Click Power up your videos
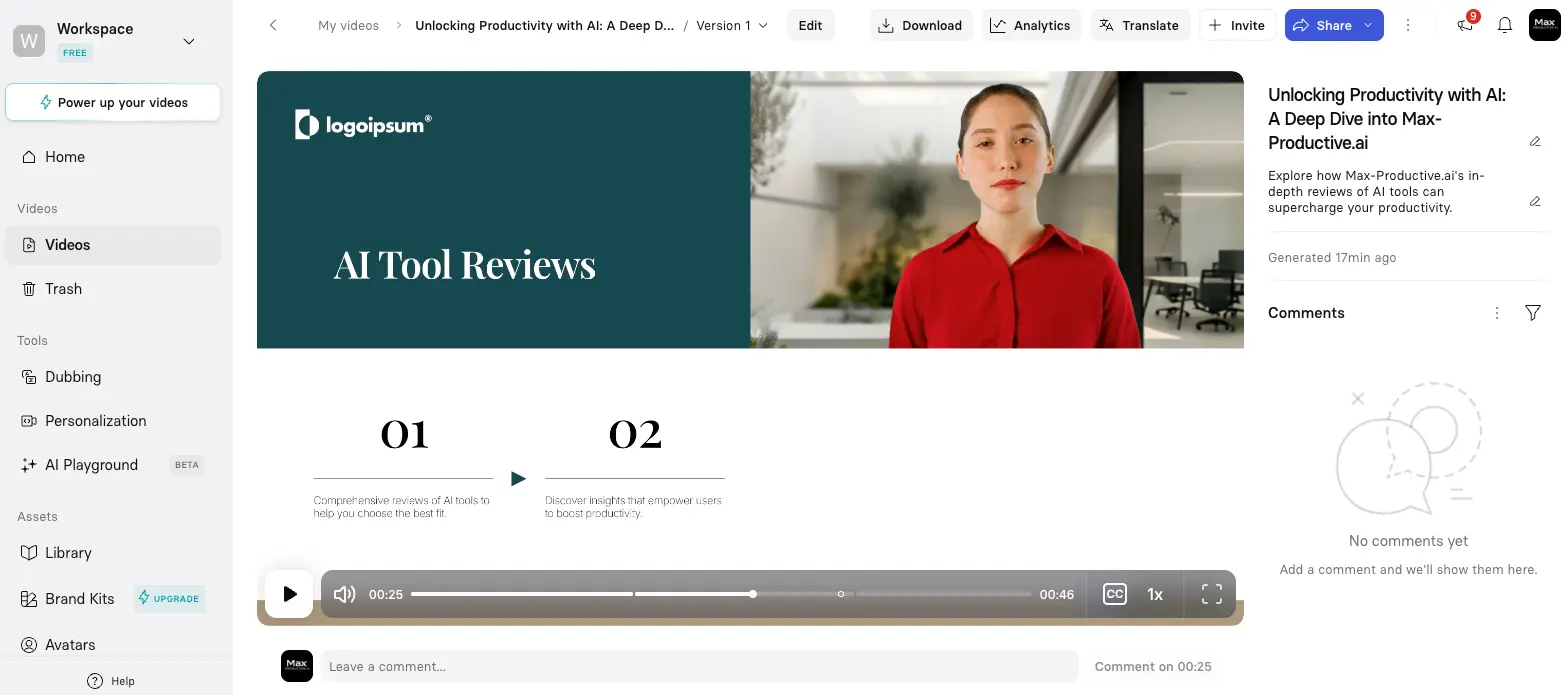The height and width of the screenshot is (695, 1565). [113, 102]
